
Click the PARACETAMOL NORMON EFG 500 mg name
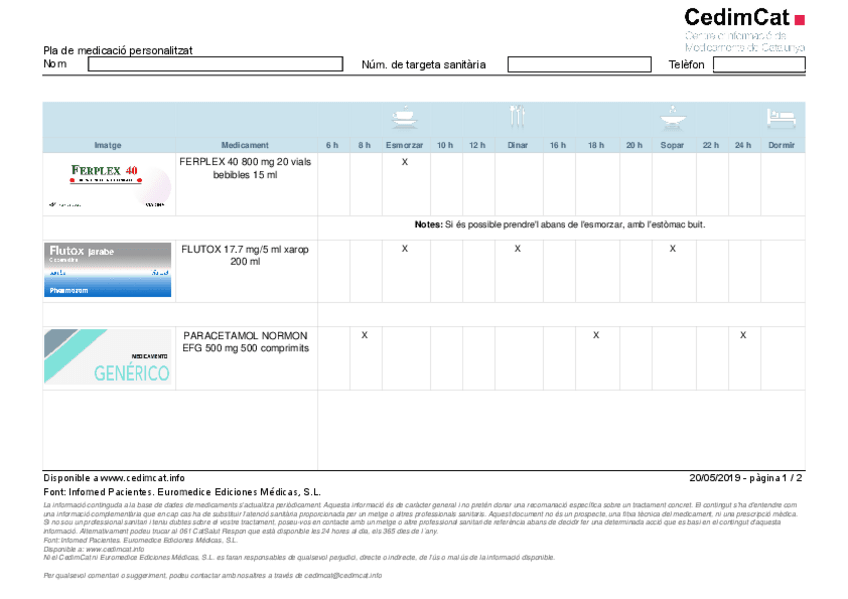tap(245, 342)
